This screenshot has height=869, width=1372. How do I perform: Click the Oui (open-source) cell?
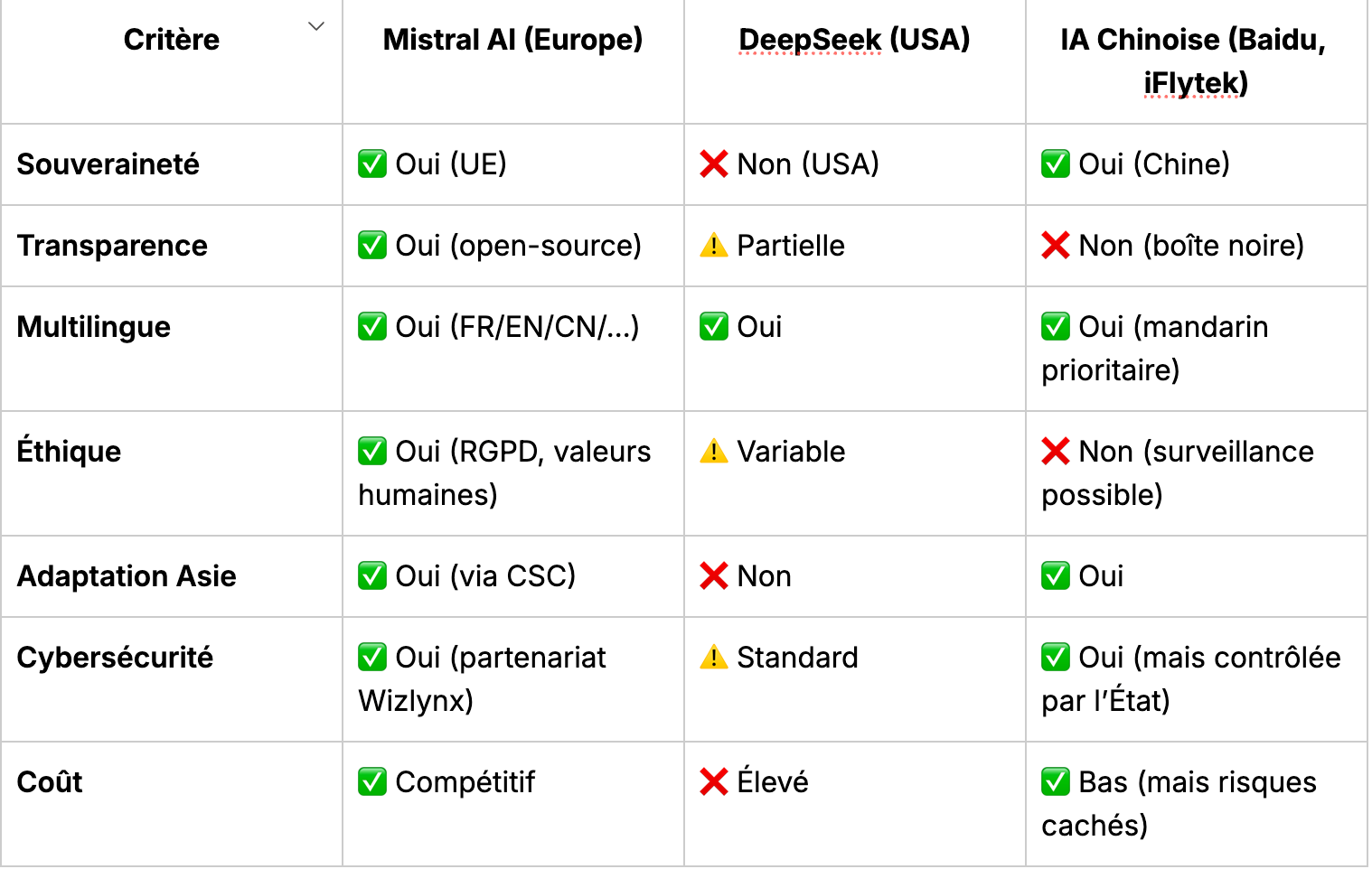coord(513,246)
